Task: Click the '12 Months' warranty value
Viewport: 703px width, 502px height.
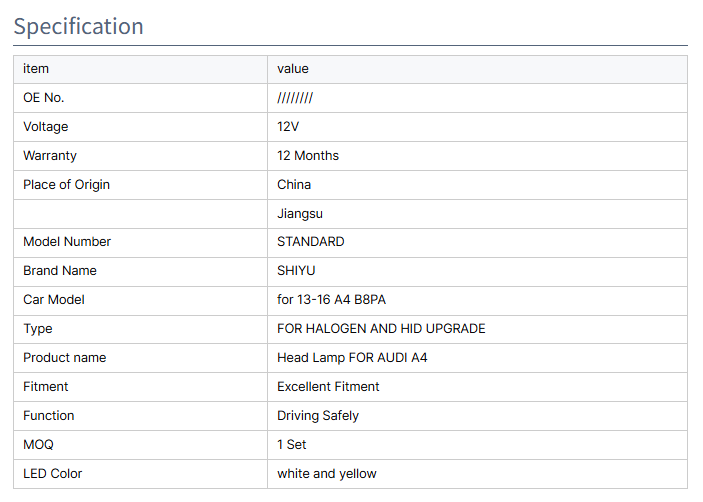Action: (x=308, y=156)
